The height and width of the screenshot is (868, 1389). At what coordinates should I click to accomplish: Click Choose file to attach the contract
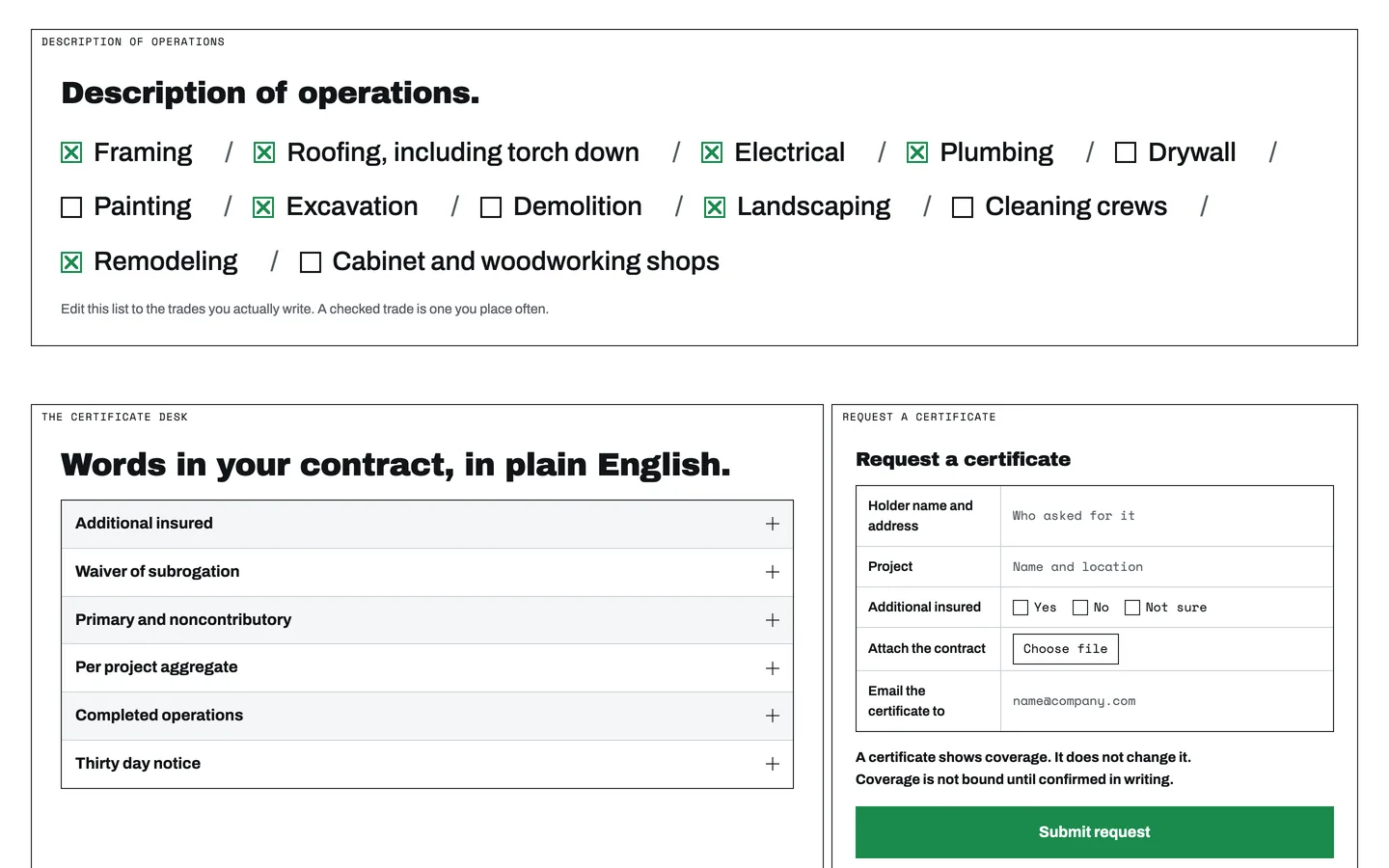pos(1066,649)
